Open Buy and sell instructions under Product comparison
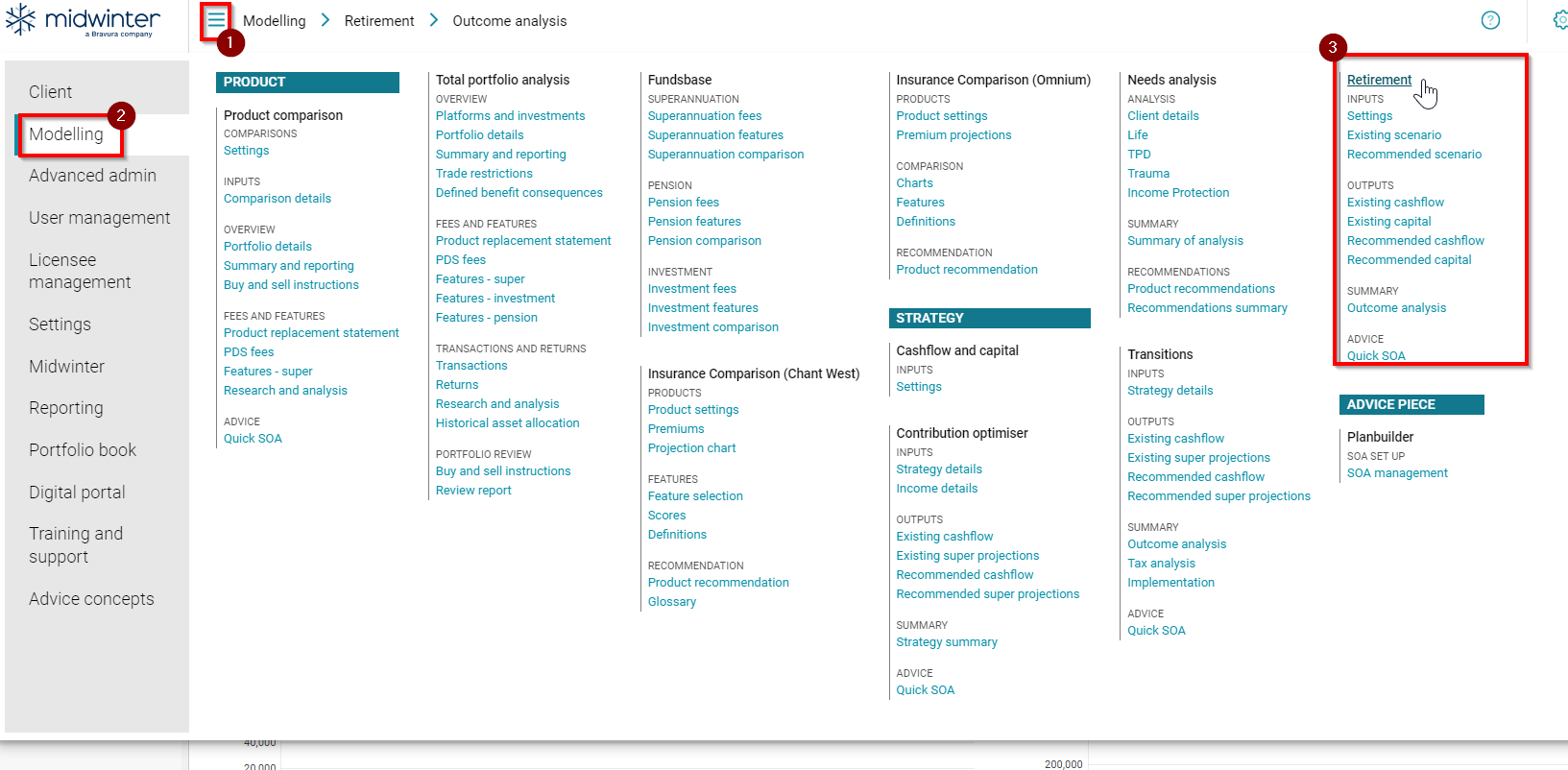The height and width of the screenshot is (770, 1568). point(291,285)
